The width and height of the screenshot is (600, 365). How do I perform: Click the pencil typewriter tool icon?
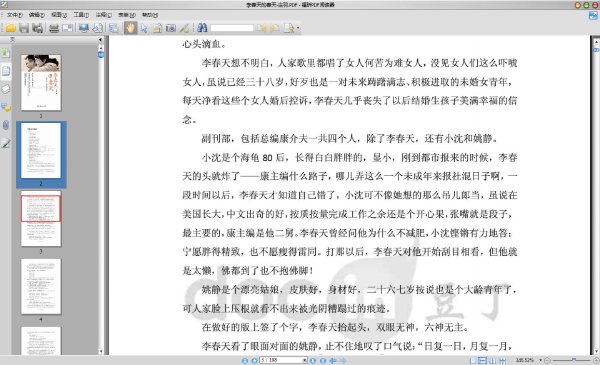(x=184, y=28)
